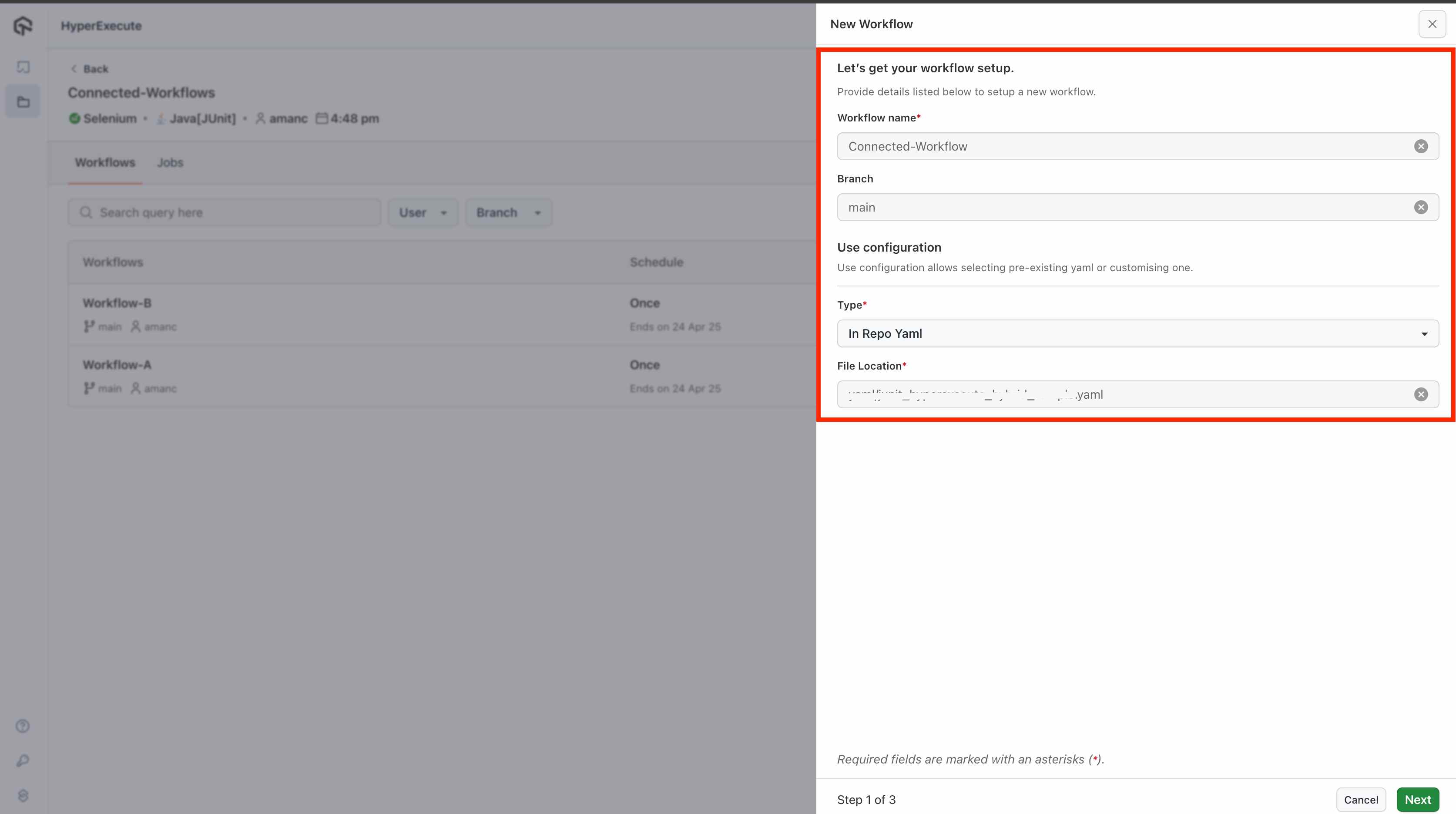
Task: Switch to the Jobs tab
Action: [170, 163]
